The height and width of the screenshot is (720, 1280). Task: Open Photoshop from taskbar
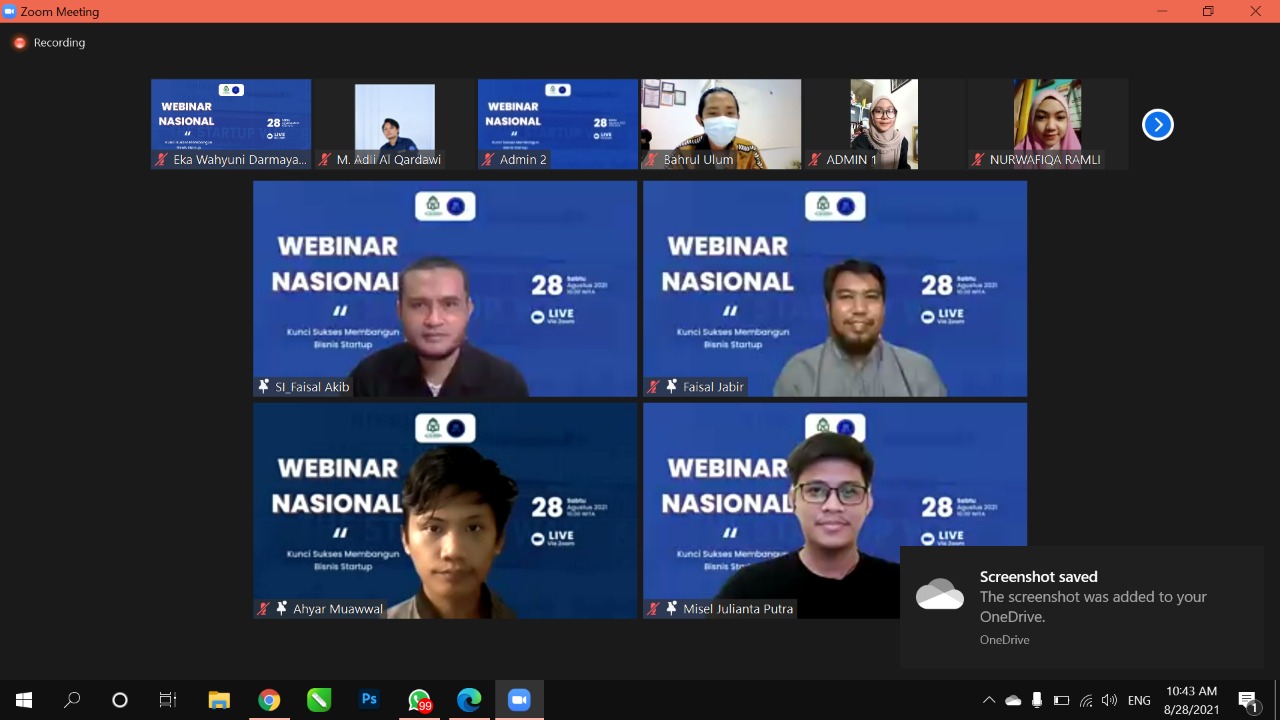point(369,700)
